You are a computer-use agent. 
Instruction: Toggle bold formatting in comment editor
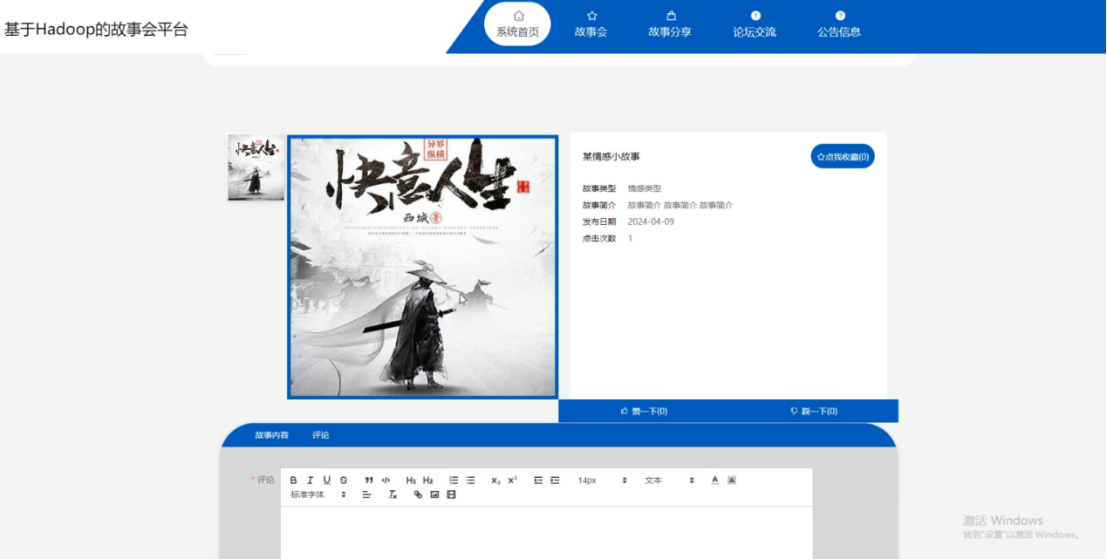pos(294,480)
